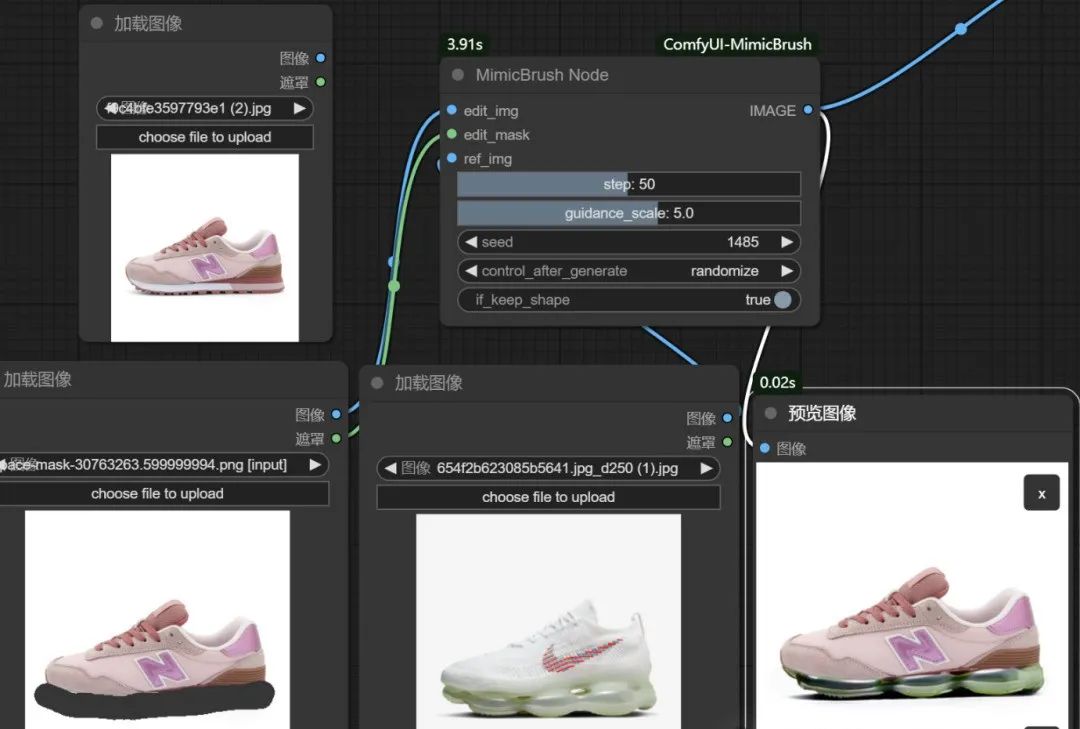Go to previous file before 654f2b623085b5641.jpg_d250 (1).jpg
The image size is (1080, 729).
pyautogui.click(x=391, y=468)
